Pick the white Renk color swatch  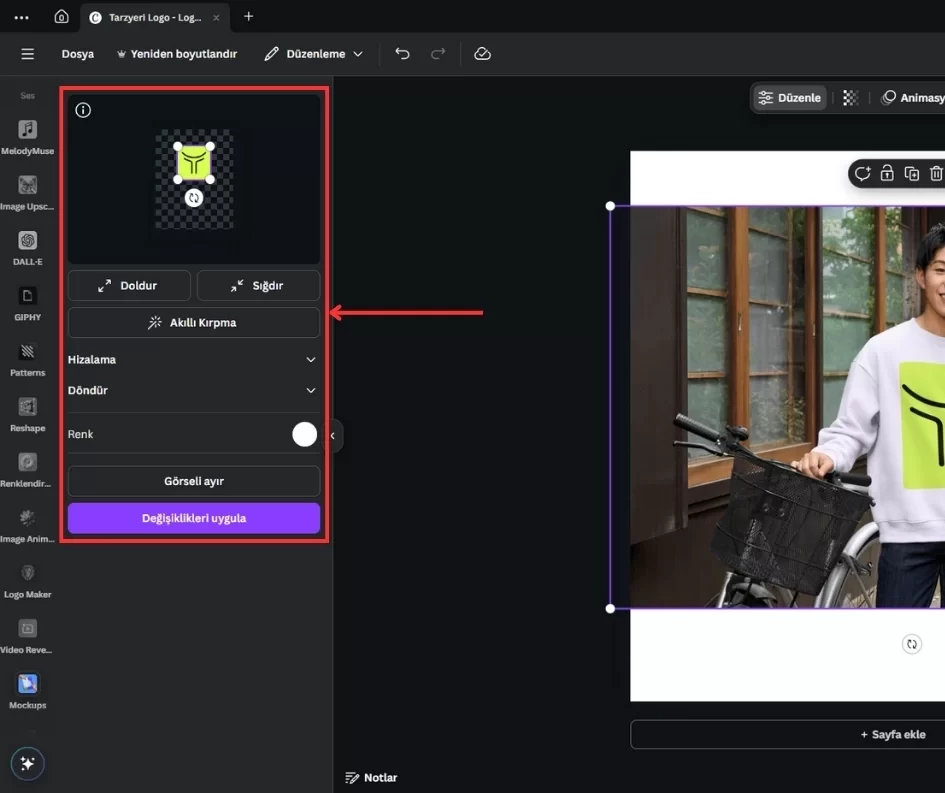(x=304, y=434)
